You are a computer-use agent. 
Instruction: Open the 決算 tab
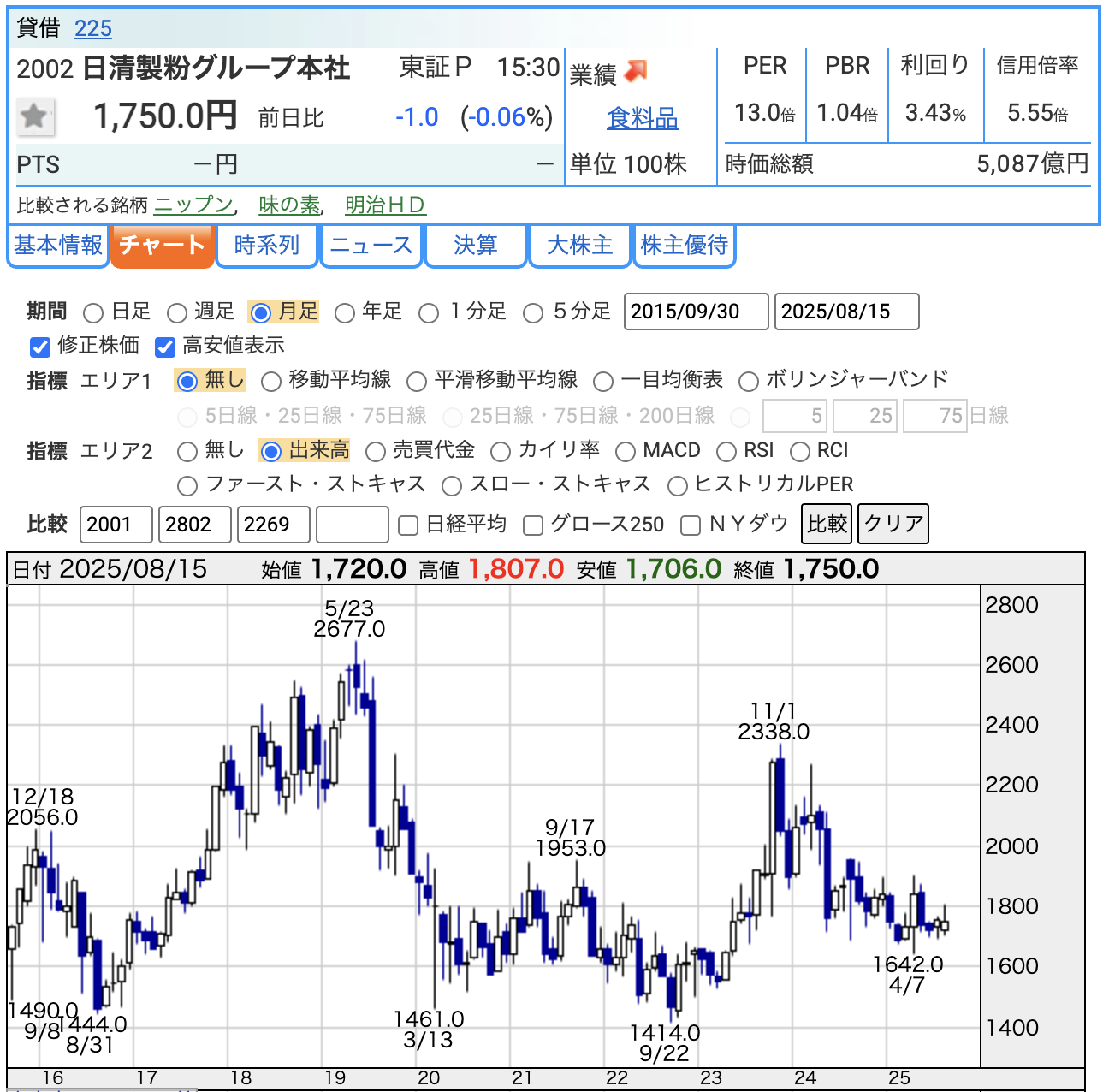pos(475,246)
